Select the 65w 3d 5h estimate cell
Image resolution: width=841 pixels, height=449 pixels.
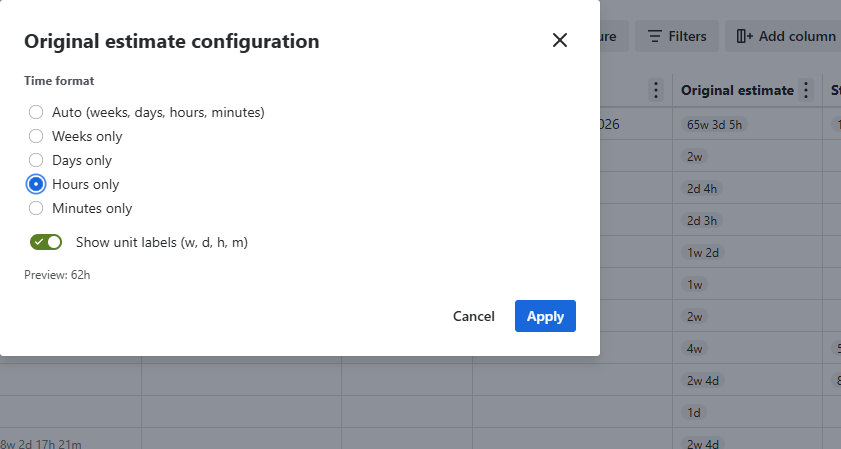pyautogui.click(x=714, y=124)
